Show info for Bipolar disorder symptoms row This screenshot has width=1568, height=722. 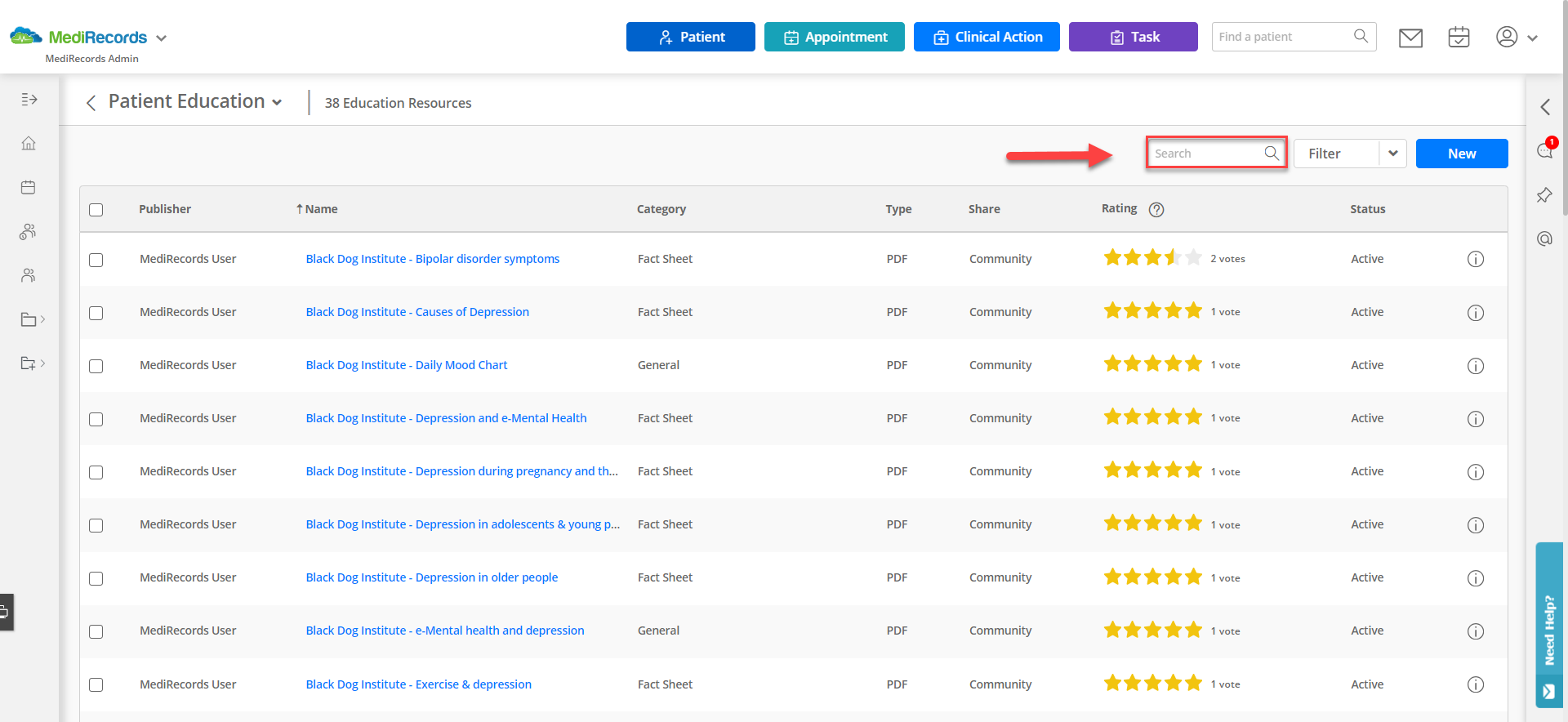(1476, 259)
